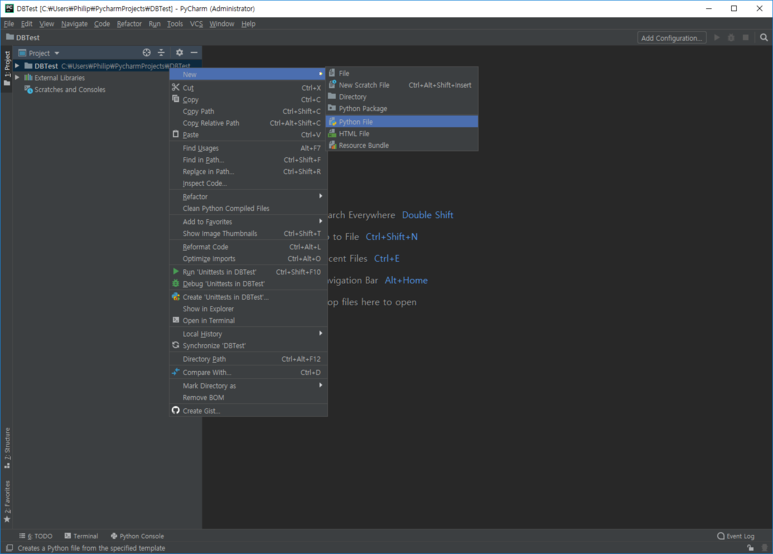Select File in the New submenu

402,73
